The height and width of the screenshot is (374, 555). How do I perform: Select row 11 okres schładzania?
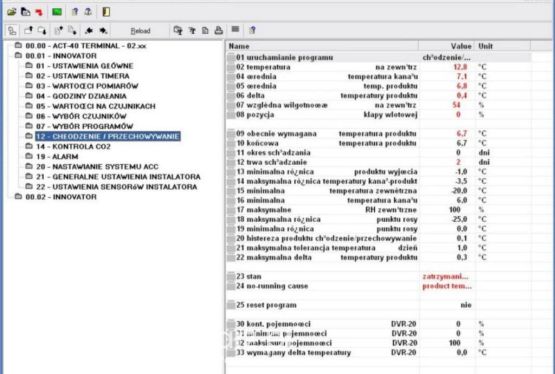coord(378,153)
